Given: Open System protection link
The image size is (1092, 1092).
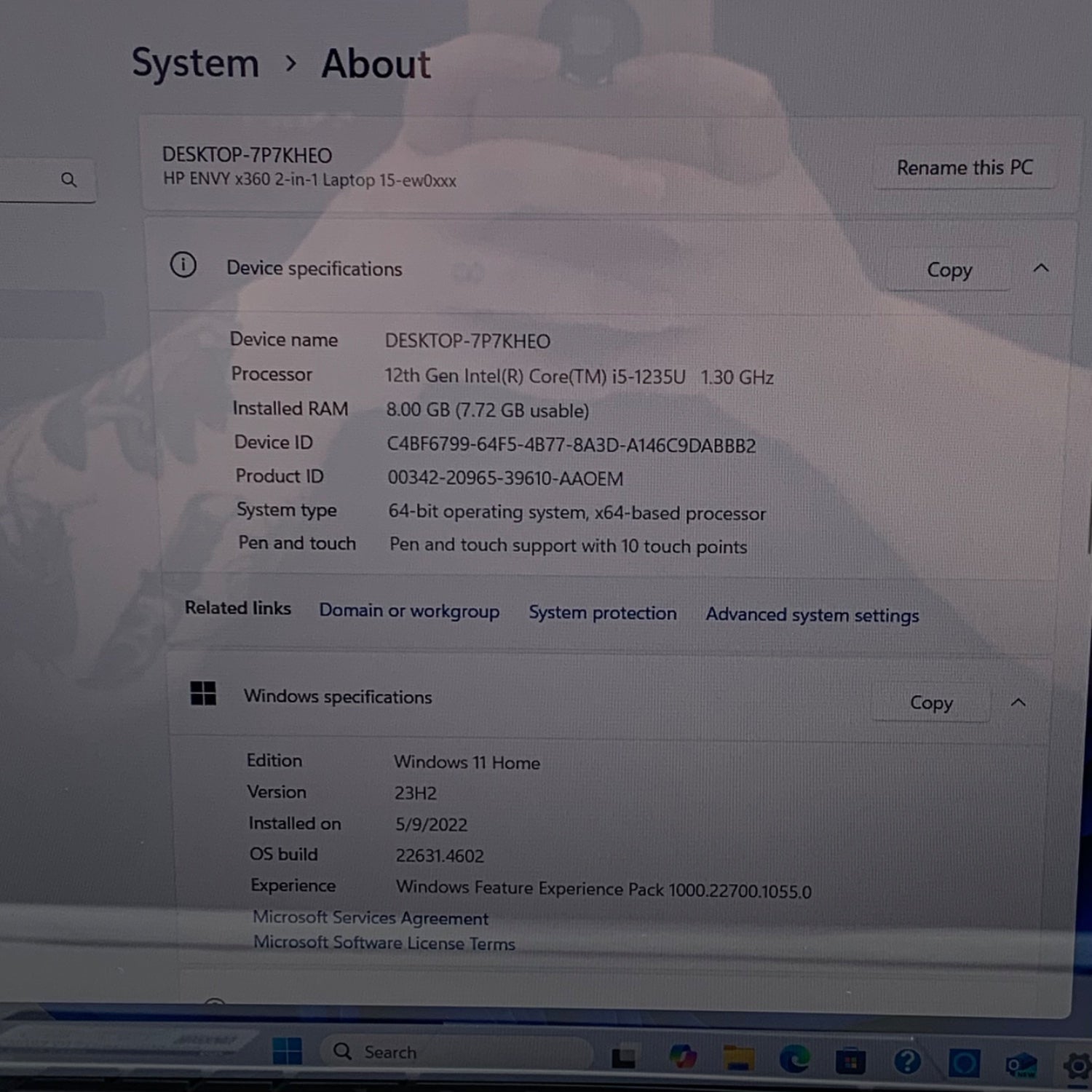Looking at the screenshot, I should point(602,613).
